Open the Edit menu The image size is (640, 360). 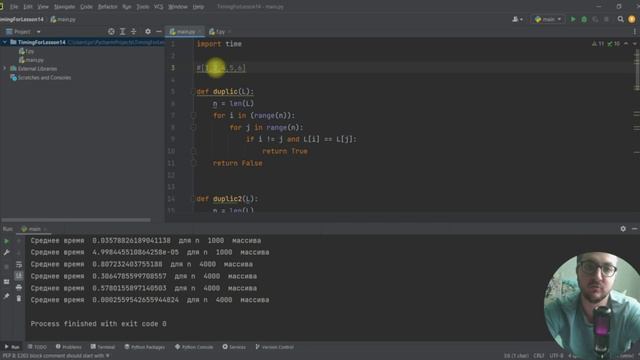pos(28,7)
